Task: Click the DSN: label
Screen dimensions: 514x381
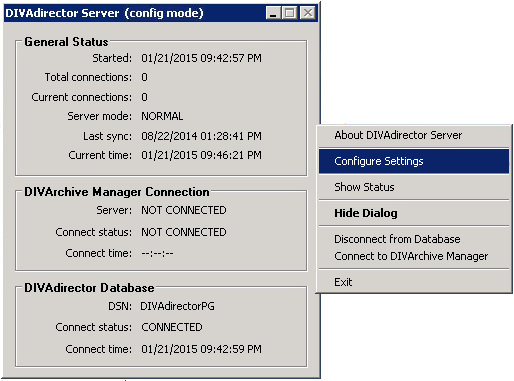Action: click(120, 306)
